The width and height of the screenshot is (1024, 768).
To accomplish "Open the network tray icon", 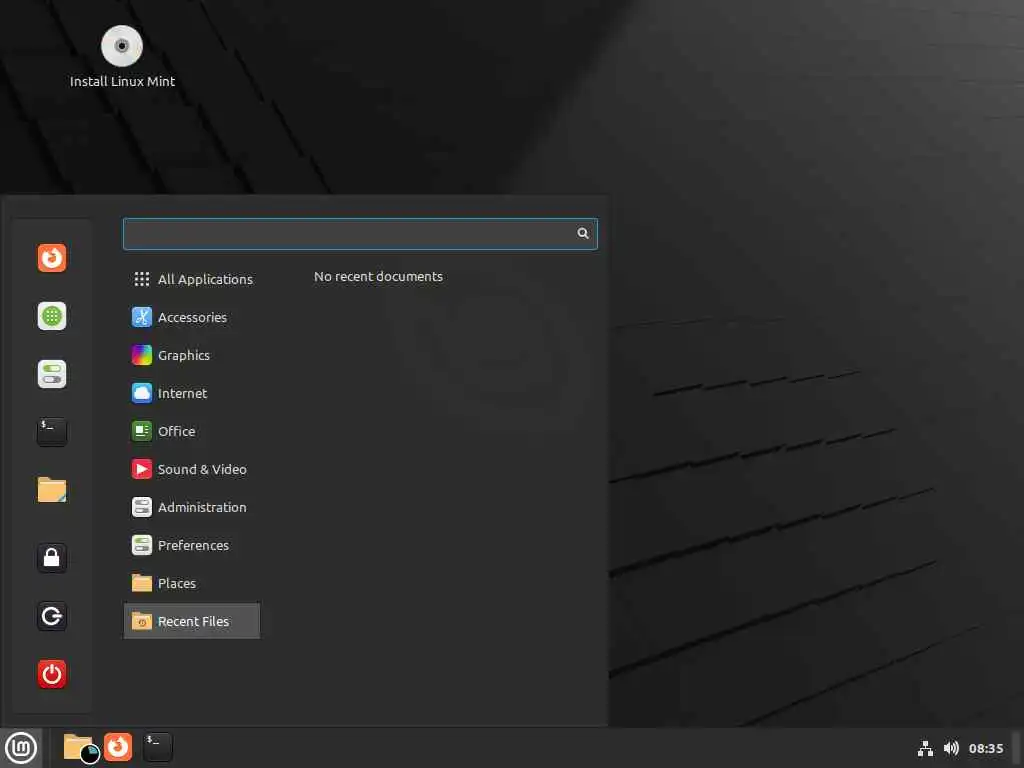I will tap(925, 748).
